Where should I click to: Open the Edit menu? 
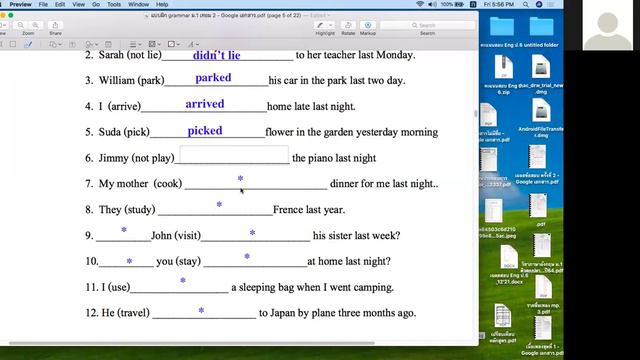[x=60, y=4]
